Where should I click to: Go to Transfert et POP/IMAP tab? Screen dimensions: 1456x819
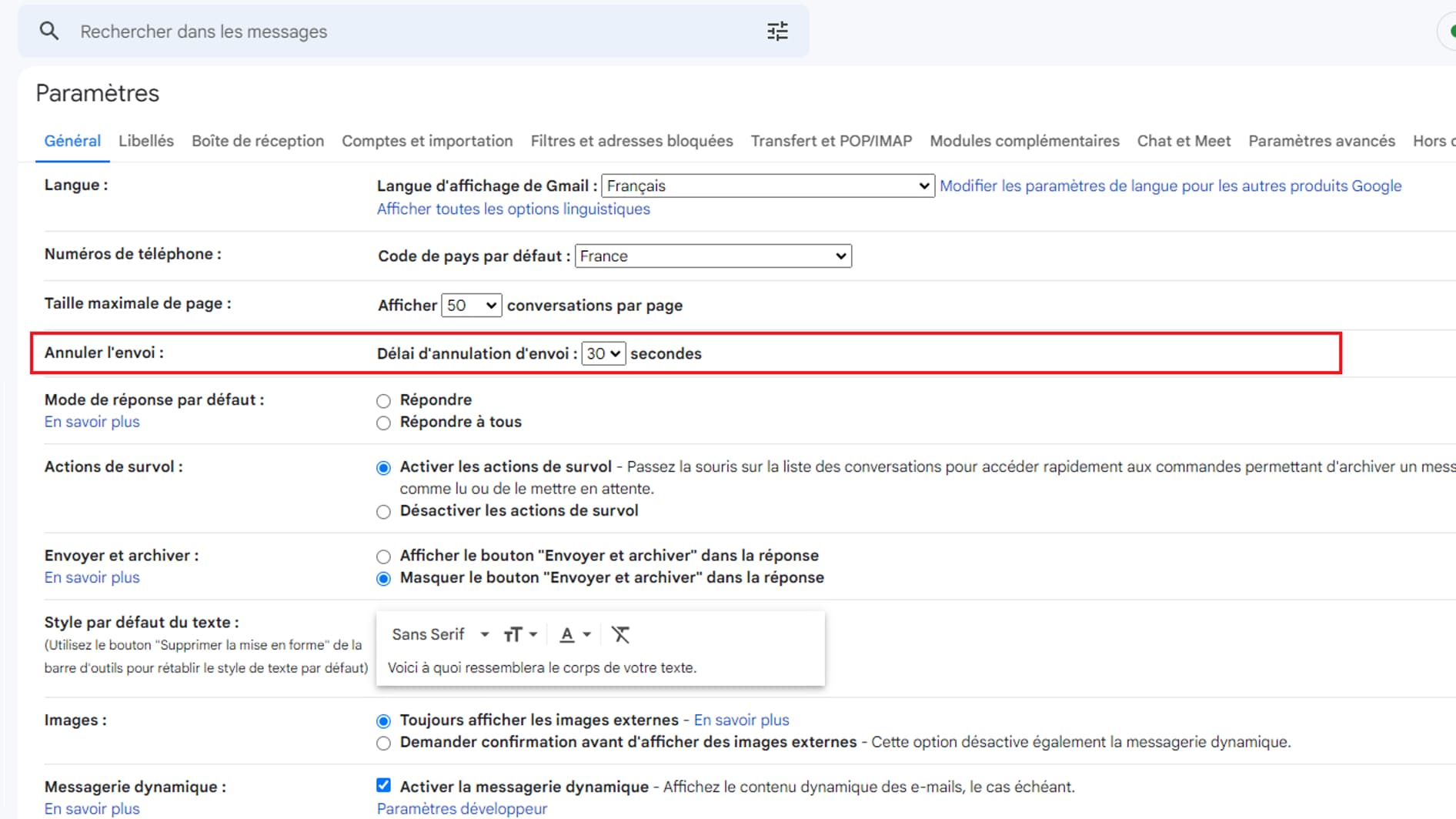point(831,141)
